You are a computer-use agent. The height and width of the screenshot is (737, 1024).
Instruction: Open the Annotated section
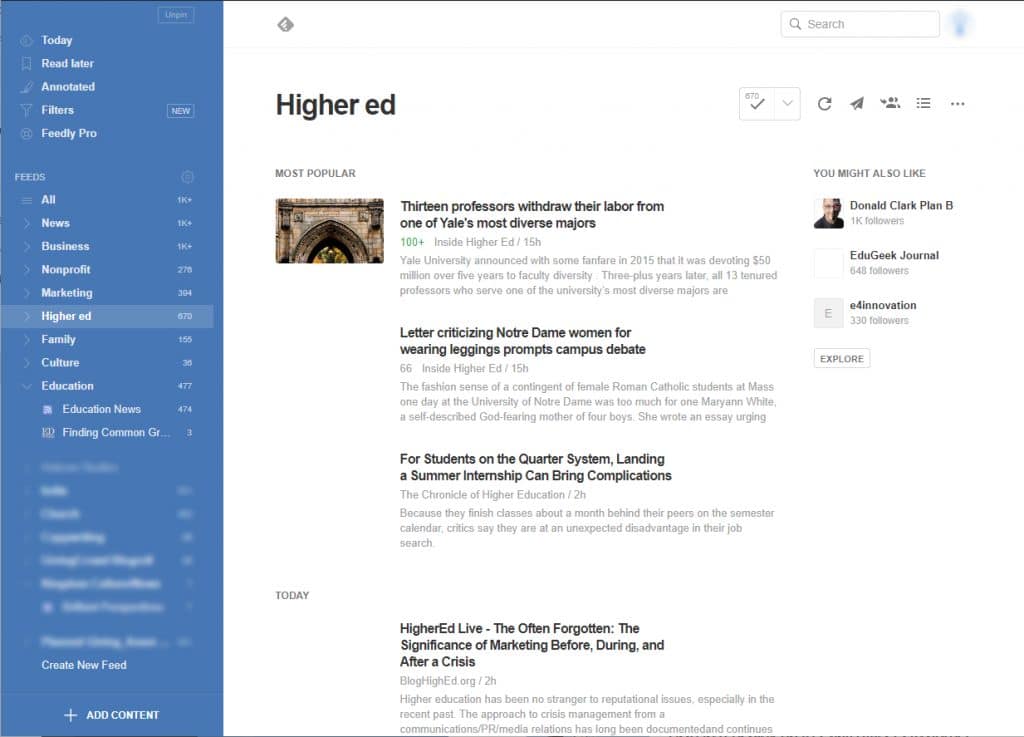coord(68,87)
